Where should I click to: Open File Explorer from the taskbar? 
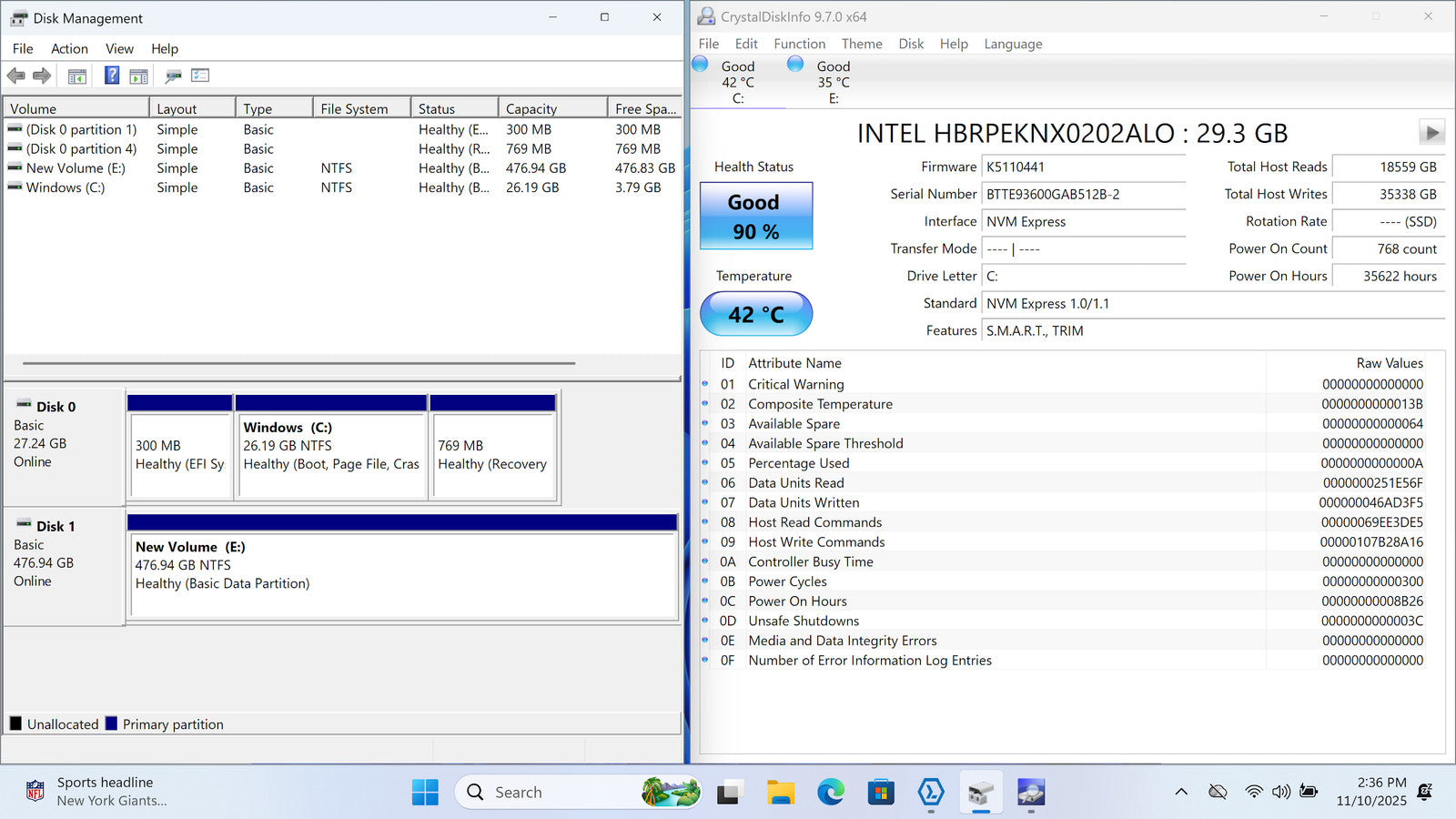[780, 793]
